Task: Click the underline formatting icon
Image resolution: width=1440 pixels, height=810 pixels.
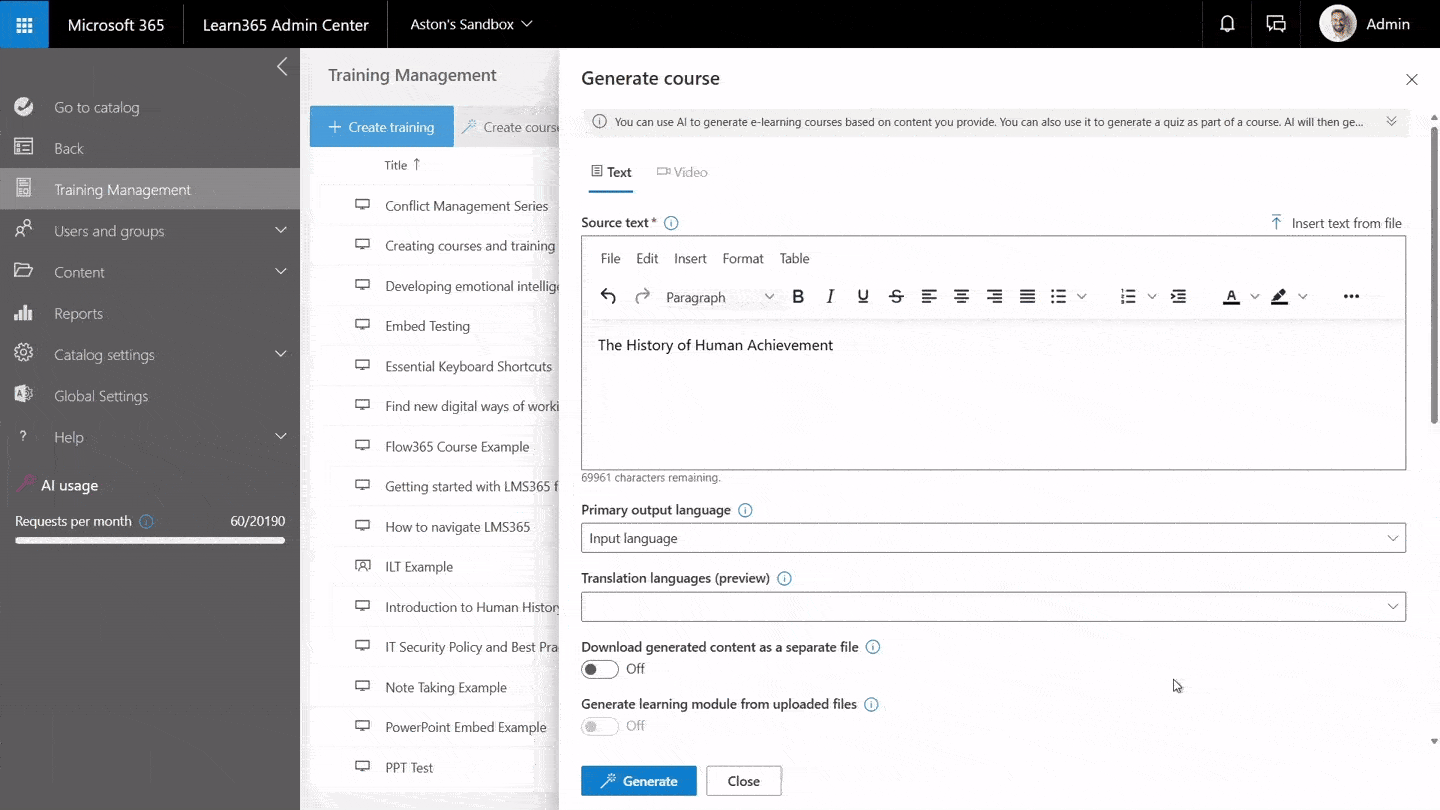Action: click(862, 296)
